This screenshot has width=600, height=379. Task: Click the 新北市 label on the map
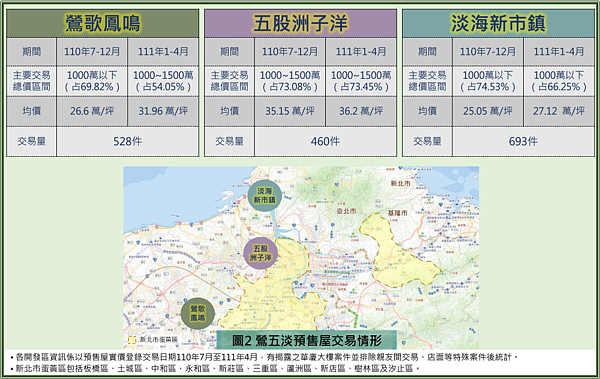click(x=400, y=183)
